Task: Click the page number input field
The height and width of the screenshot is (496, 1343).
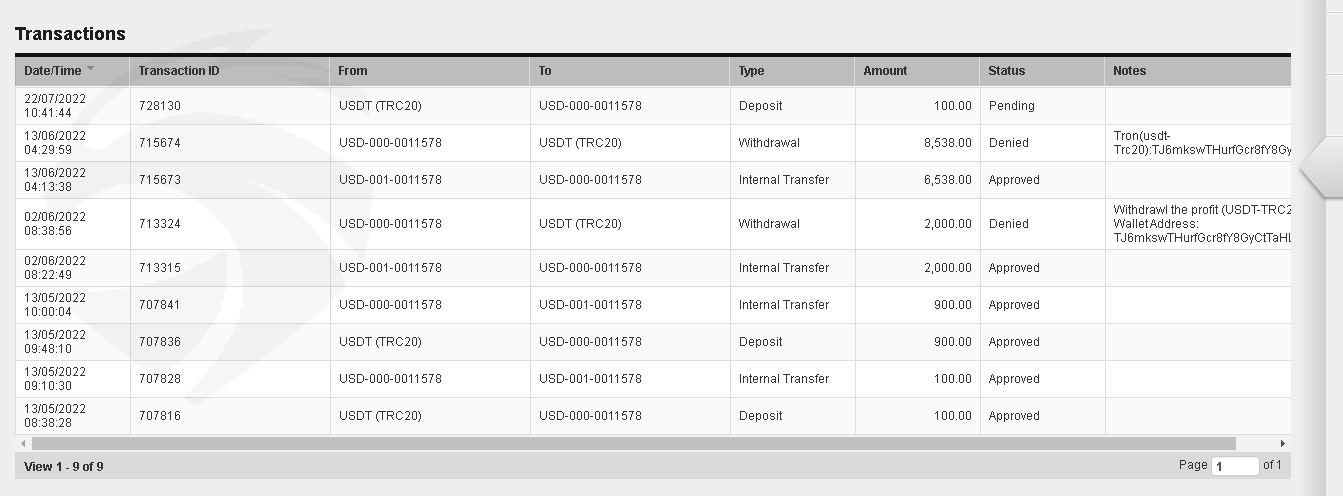Action: [1235, 466]
